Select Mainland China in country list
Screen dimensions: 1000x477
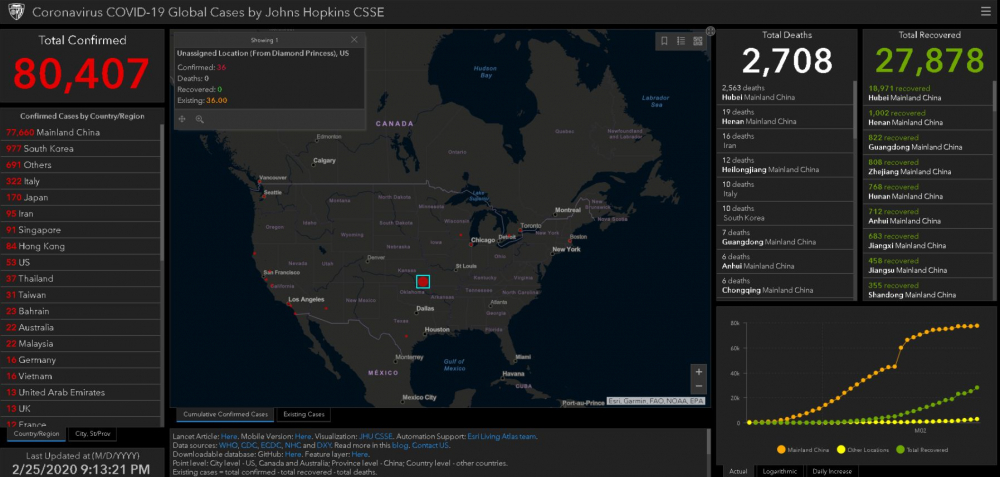pos(80,133)
